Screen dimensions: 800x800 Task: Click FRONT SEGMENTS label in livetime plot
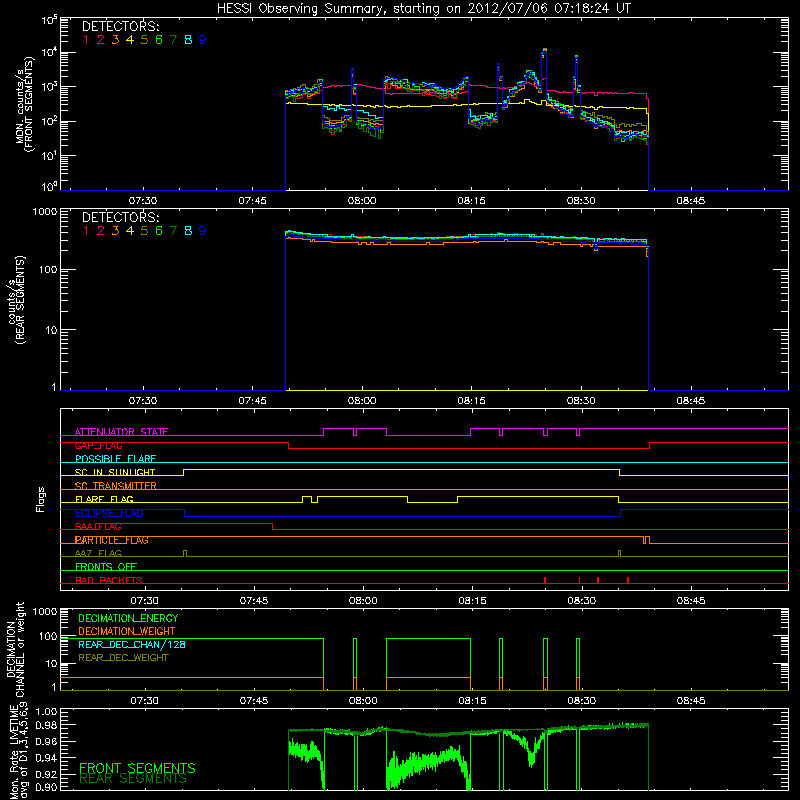(137, 768)
